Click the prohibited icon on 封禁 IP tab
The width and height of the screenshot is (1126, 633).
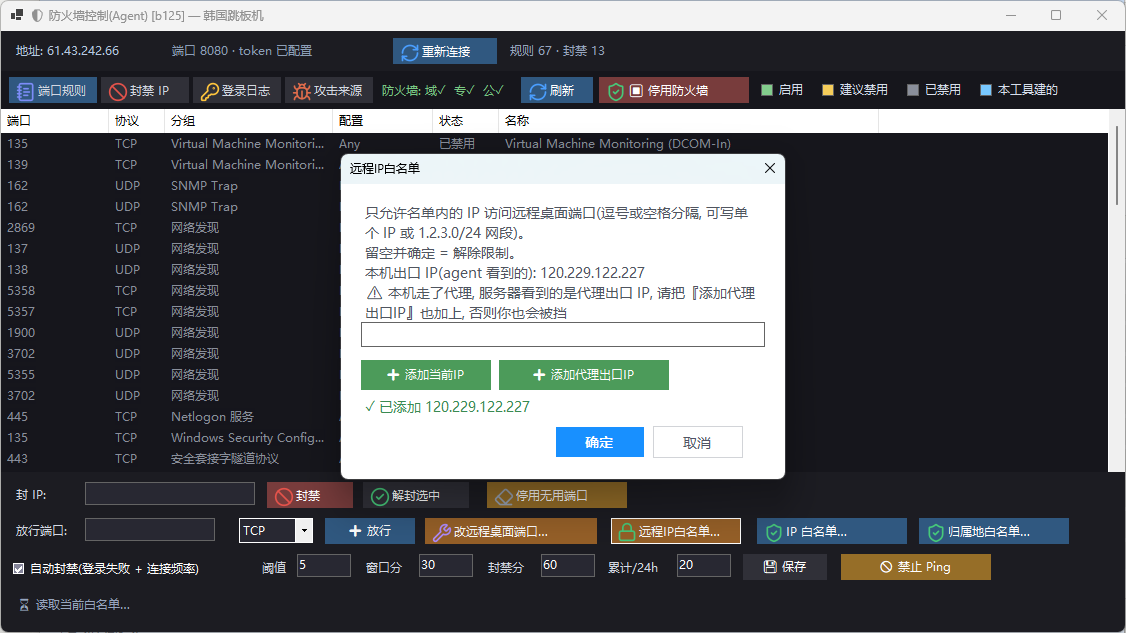click(118, 91)
